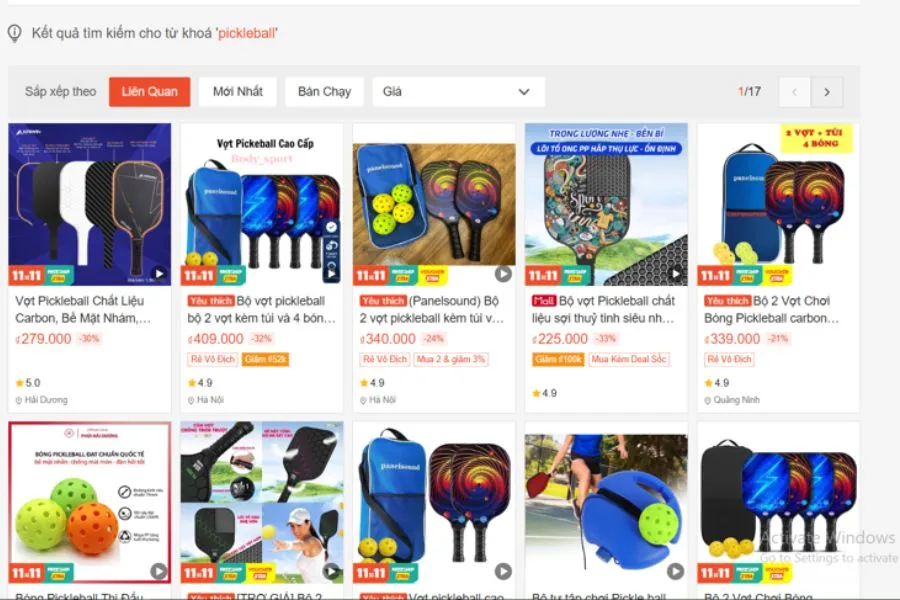This screenshot has height=600, width=900.
Task: Play video on the pickleball balls thumbnail
Action: pyautogui.click(x=158, y=571)
